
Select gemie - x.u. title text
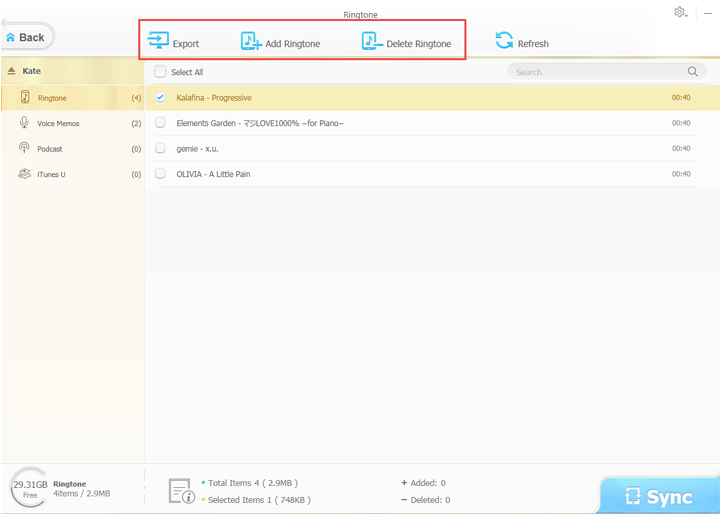click(197, 148)
